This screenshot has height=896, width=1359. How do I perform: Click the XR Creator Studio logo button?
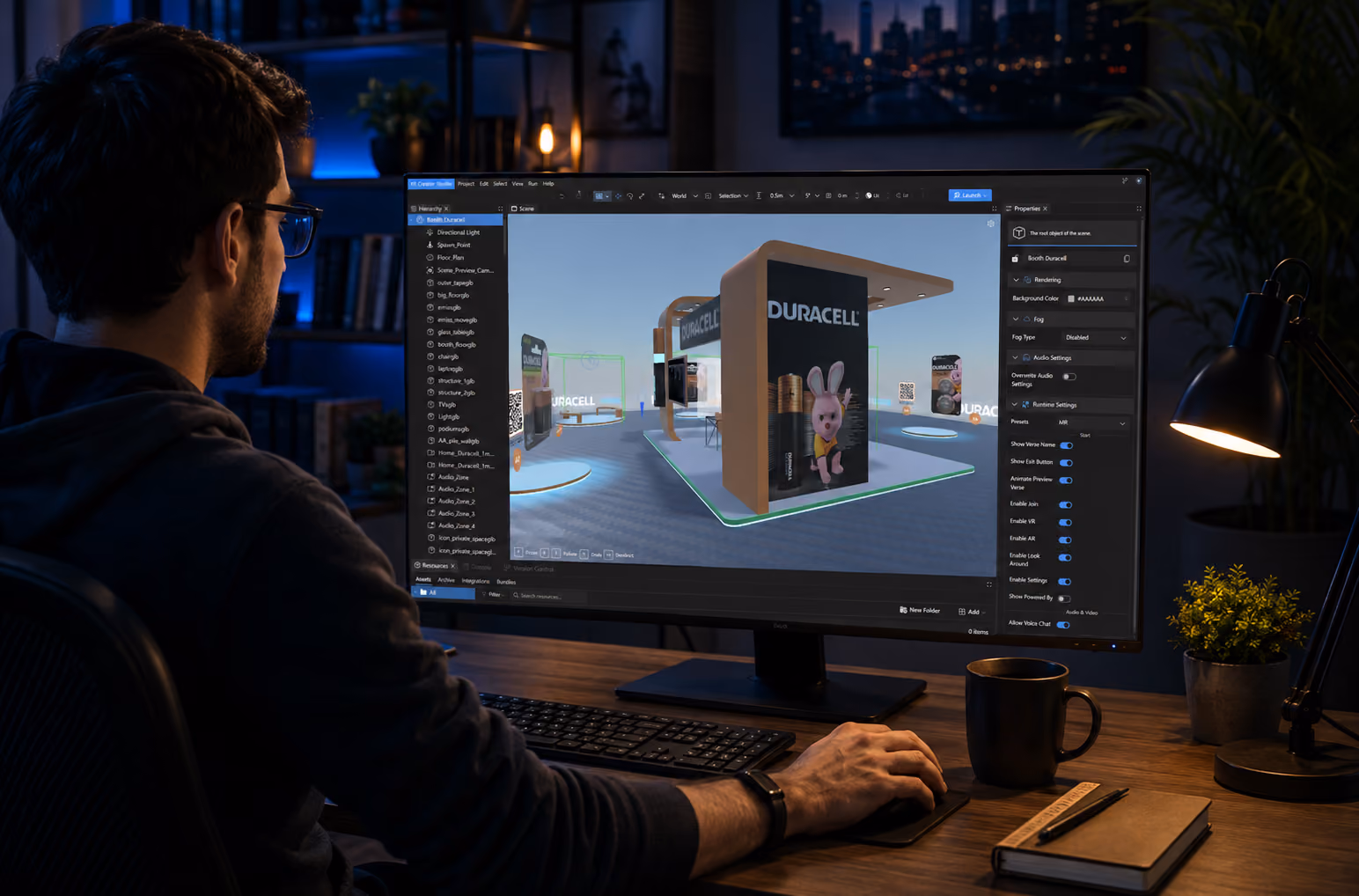point(431,184)
